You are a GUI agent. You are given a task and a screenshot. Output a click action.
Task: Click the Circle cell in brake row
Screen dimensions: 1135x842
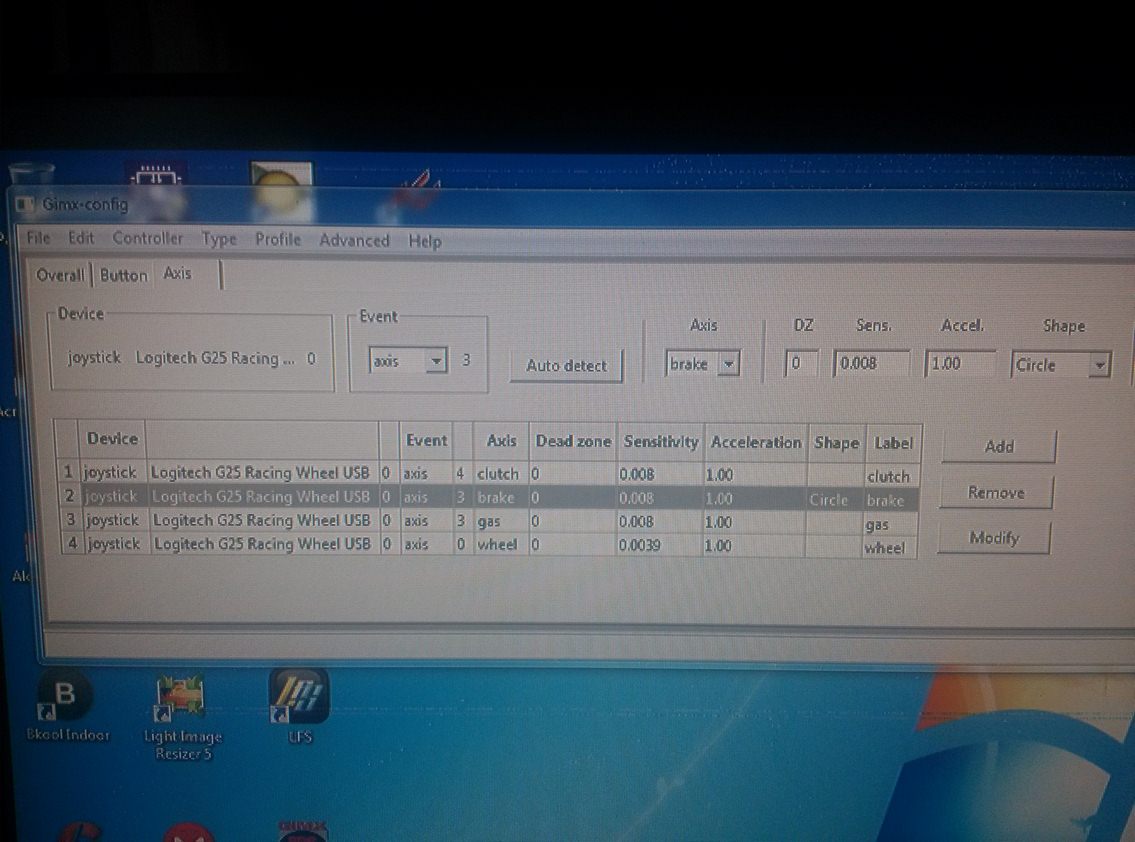[835, 500]
